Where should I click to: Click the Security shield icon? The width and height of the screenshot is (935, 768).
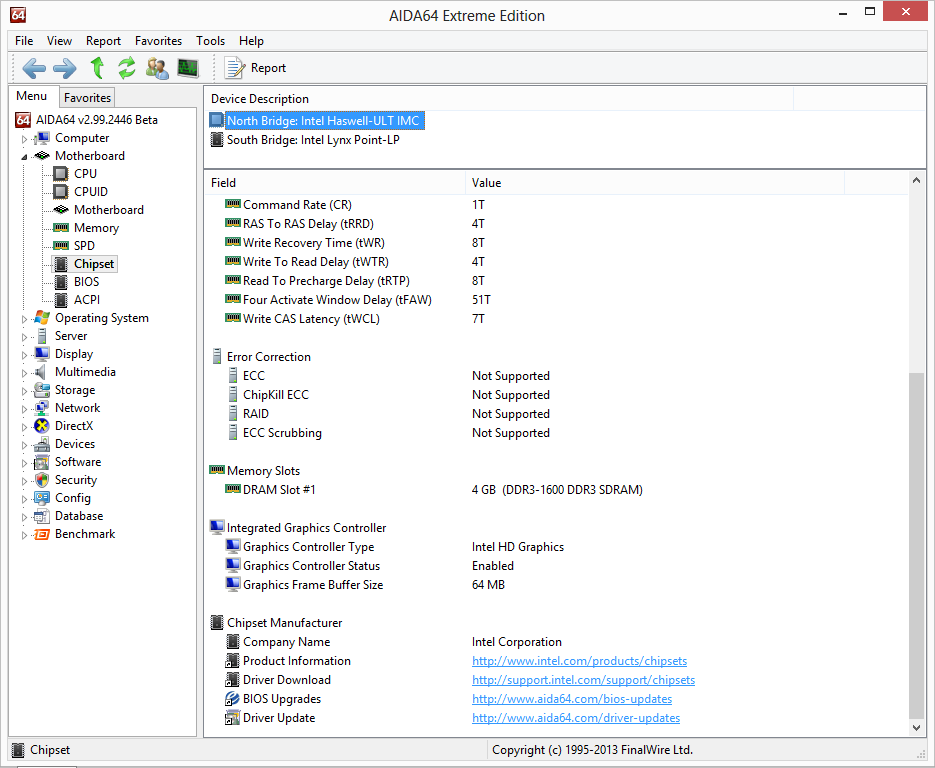pos(42,480)
